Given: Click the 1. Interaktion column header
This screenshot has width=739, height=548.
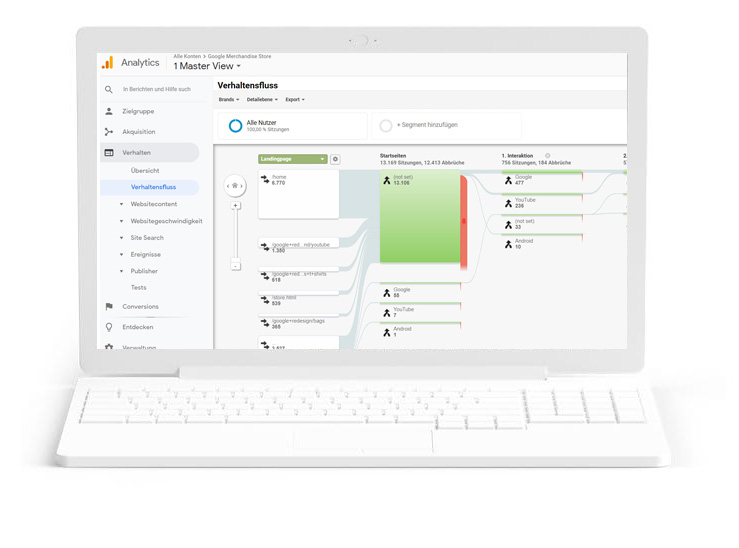Looking at the screenshot, I should tap(517, 155).
